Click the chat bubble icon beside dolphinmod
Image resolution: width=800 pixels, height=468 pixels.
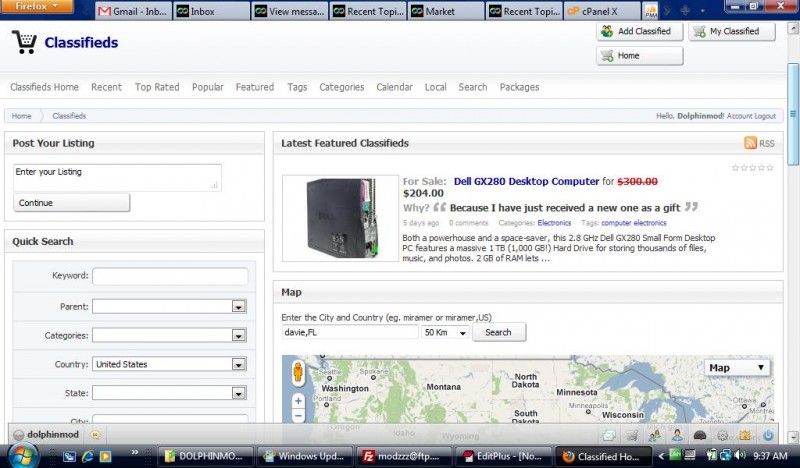point(95,435)
